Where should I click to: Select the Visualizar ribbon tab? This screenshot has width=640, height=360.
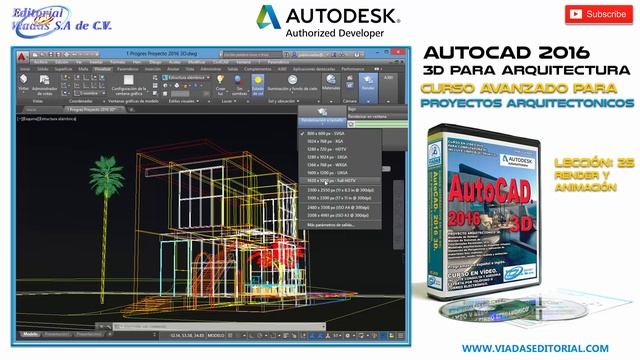(x=103, y=69)
